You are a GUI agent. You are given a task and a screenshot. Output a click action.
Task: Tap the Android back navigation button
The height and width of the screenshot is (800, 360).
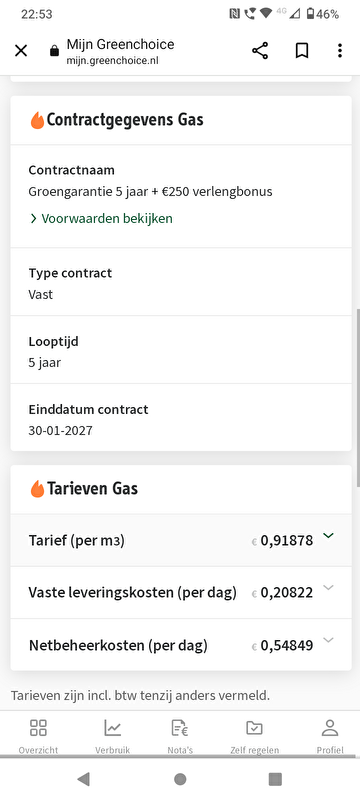(x=83, y=779)
